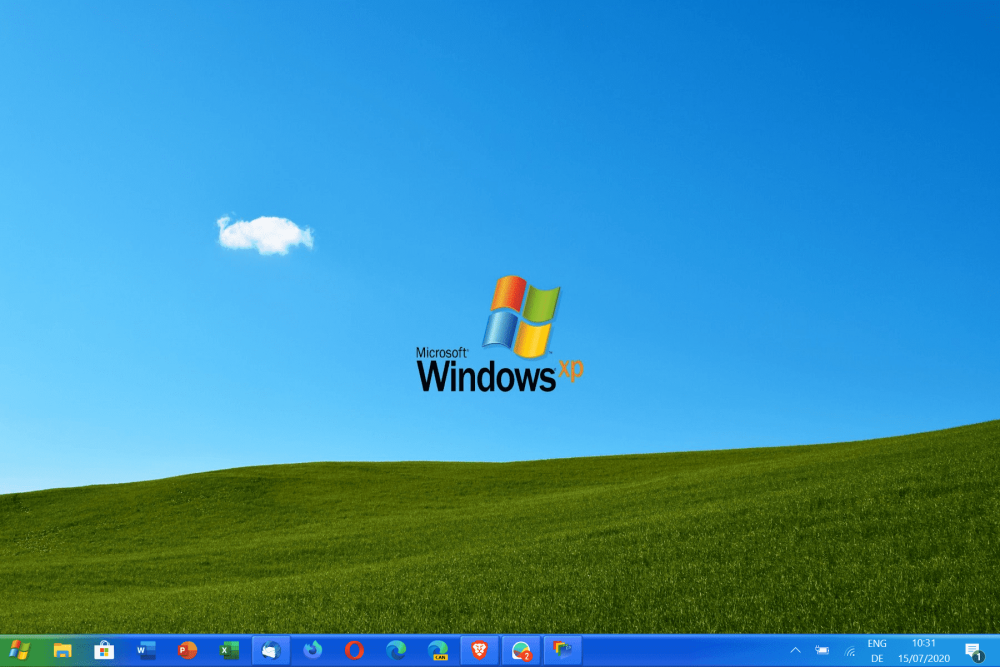Open the Wi-Fi network flyout
The image size is (1000, 667).
click(849, 651)
